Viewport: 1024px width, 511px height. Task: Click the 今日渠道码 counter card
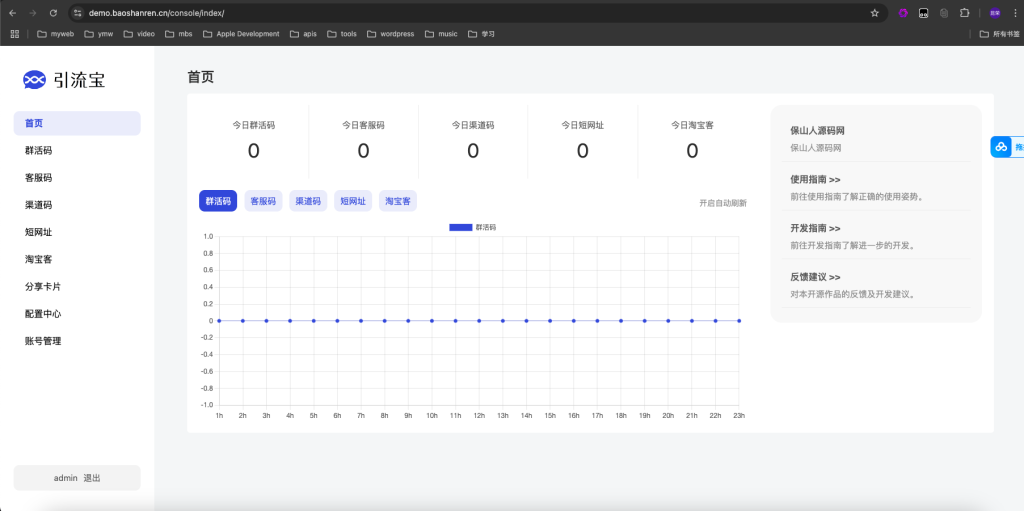tap(473, 141)
